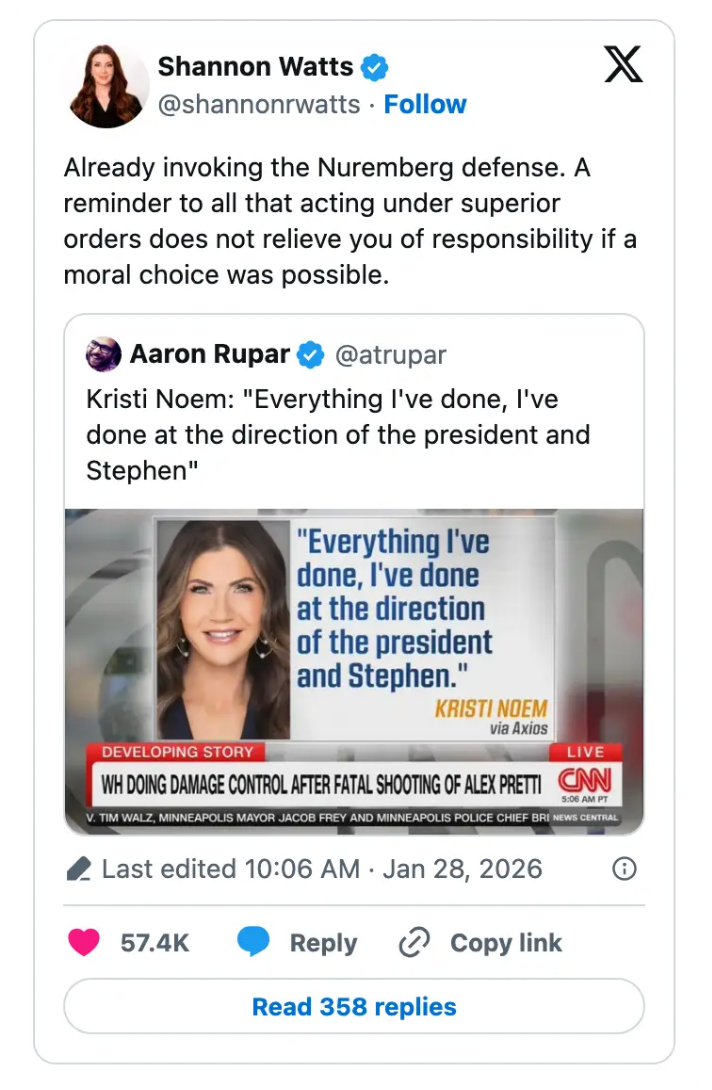Open the info icon beside the timestamp
Image resolution: width=712 pixels, height=1090 pixels.
click(624, 869)
